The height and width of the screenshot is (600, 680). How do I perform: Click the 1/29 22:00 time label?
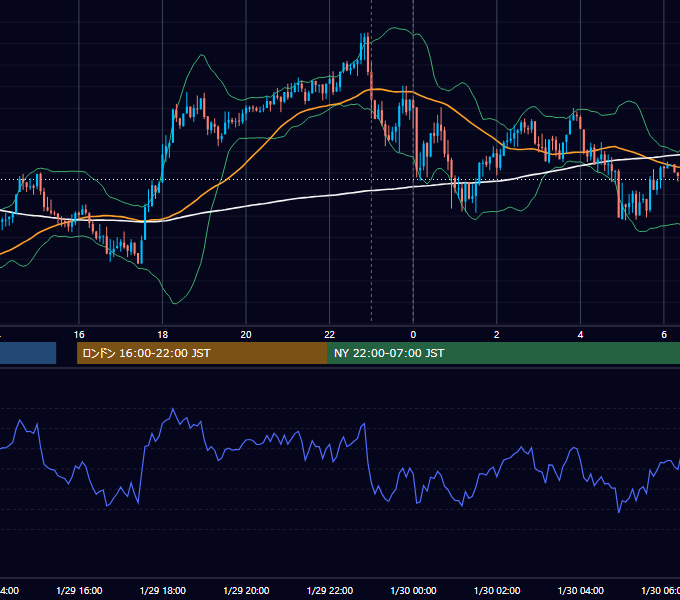click(330, 590)
